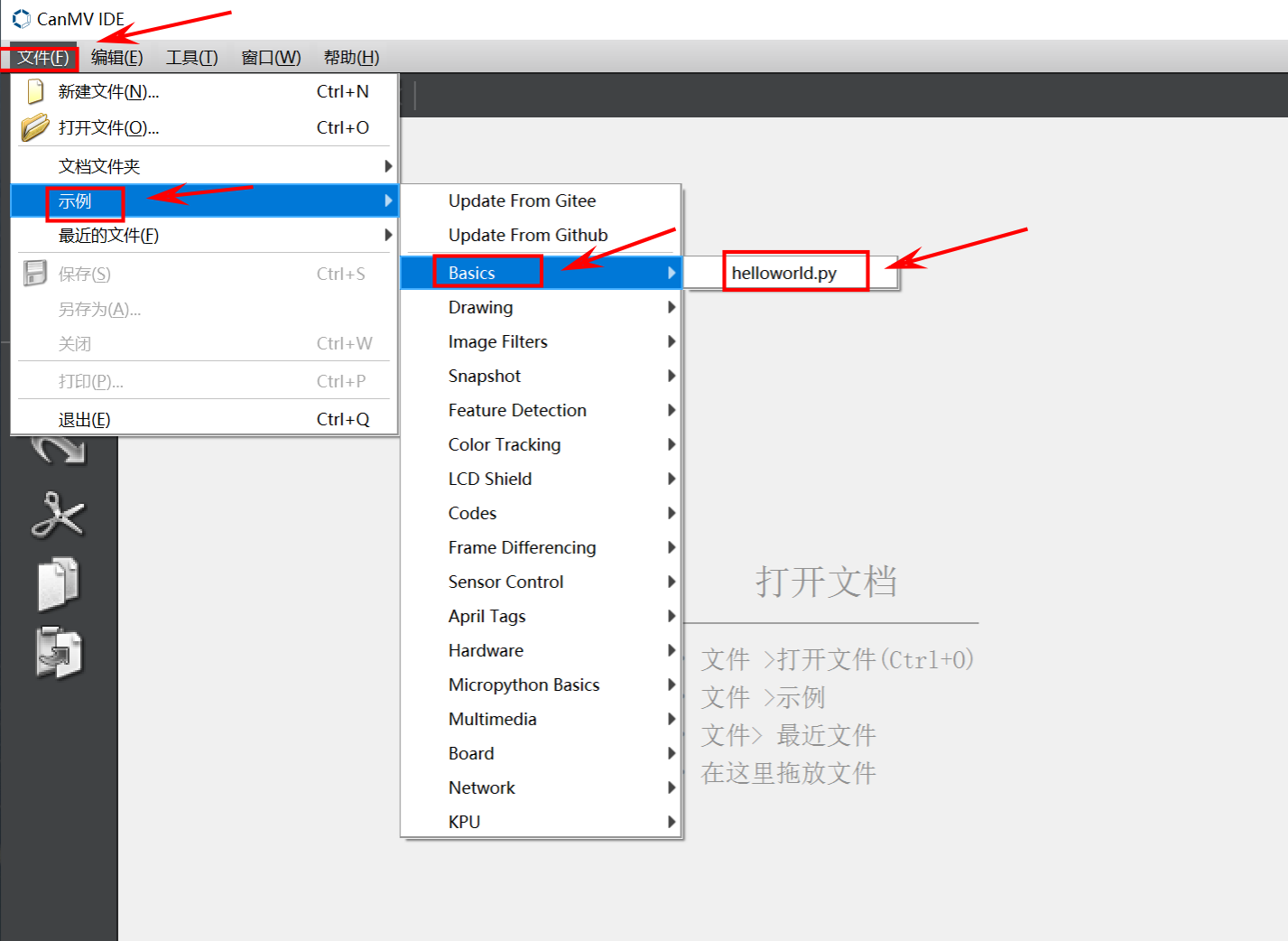
Task: Open the 工具(T) menu
Action: click(x=191, y=58)
